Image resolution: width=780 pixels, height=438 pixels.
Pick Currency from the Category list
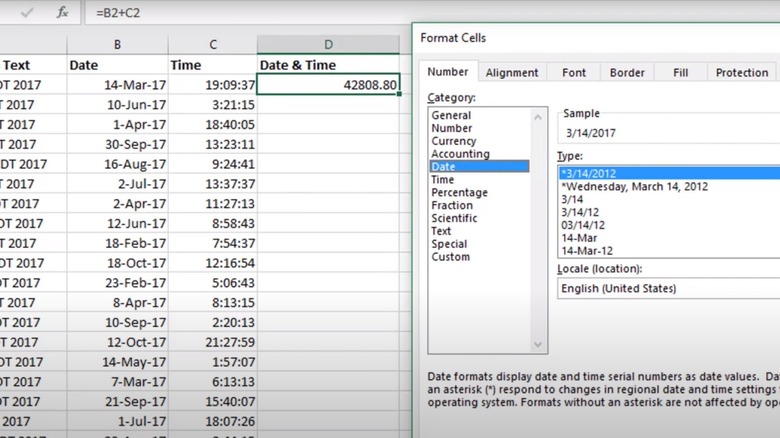coord(453,141)
